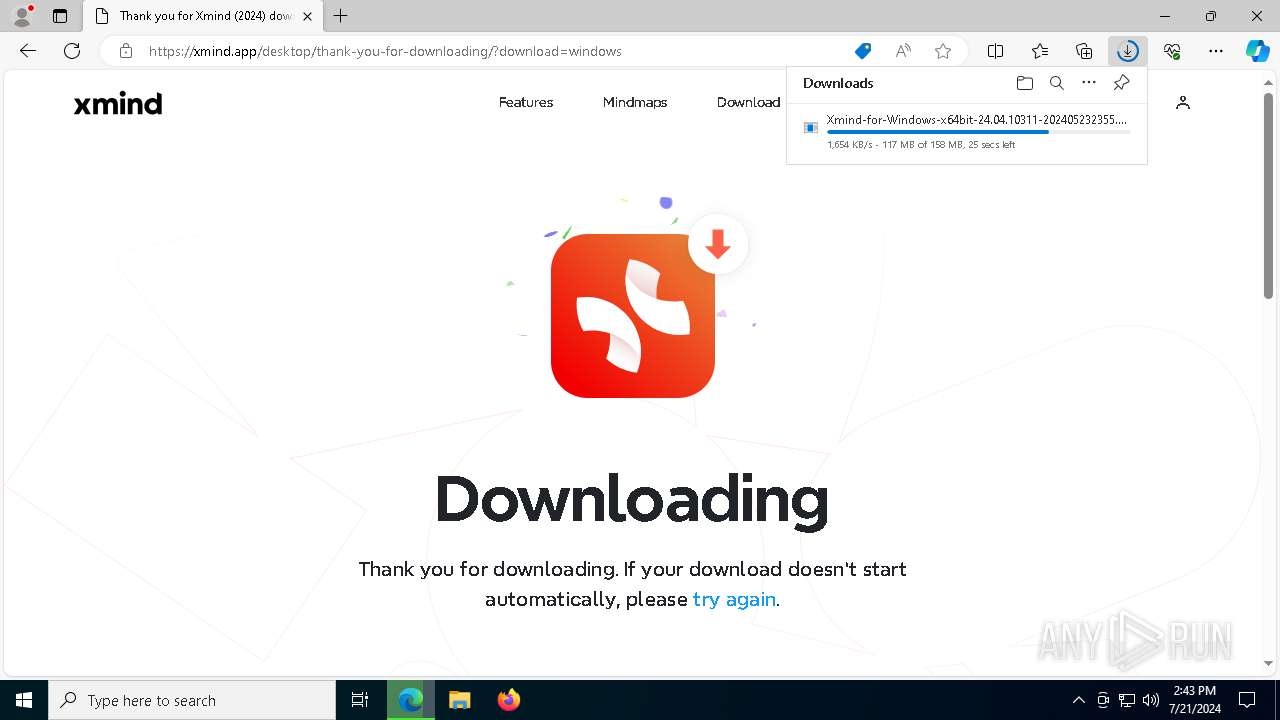Click the scrollbar down arrow
Image resolution: width=1280 pixels, height=720 pixels.
pos(1268,663)
